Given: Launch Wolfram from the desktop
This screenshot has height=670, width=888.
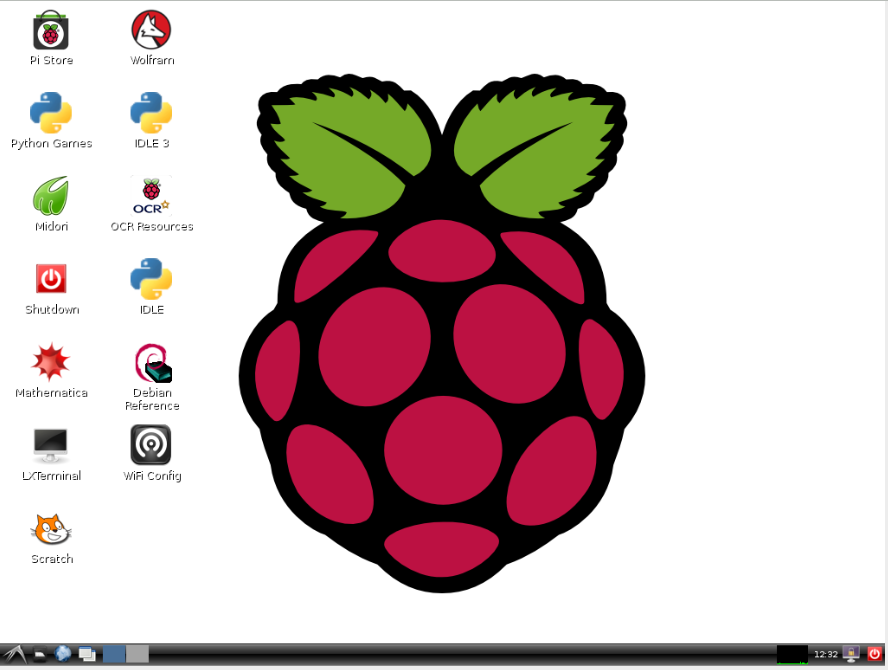Looking at the screenshot, I should [x=151, y=30].
